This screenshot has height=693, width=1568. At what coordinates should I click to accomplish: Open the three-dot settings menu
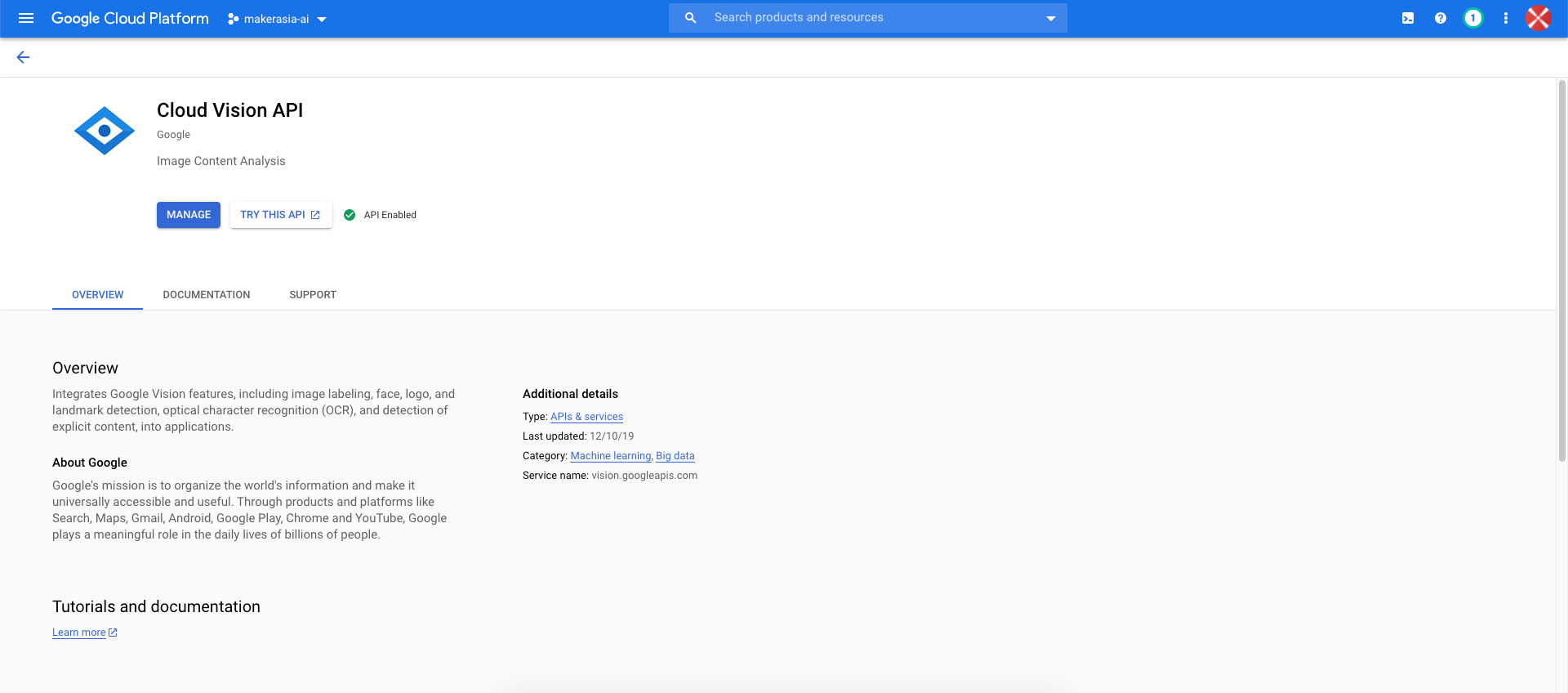point(1506,18)
